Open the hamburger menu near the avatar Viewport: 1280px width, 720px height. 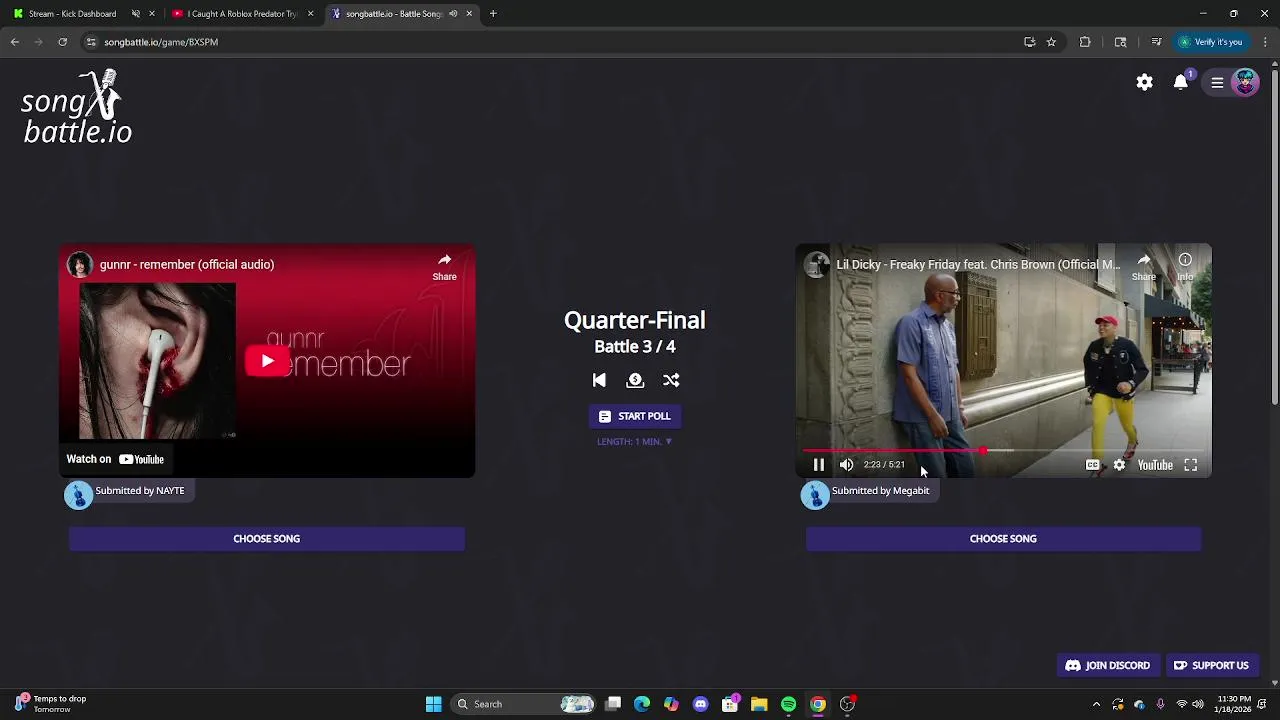[1217, 82]
